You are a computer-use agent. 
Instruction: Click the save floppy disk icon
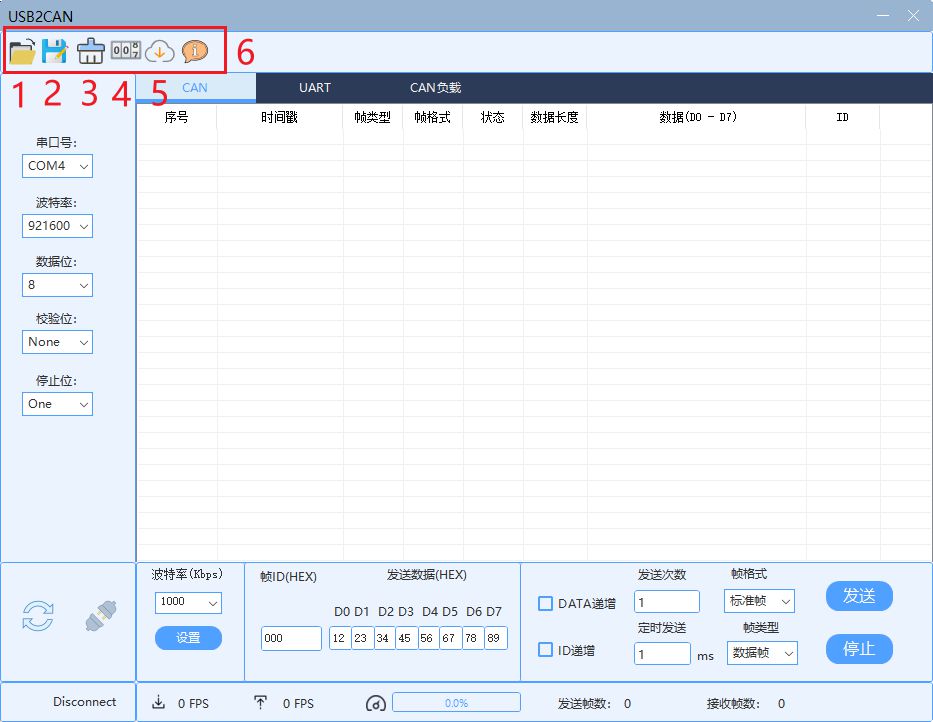click(x=54, y=51)
